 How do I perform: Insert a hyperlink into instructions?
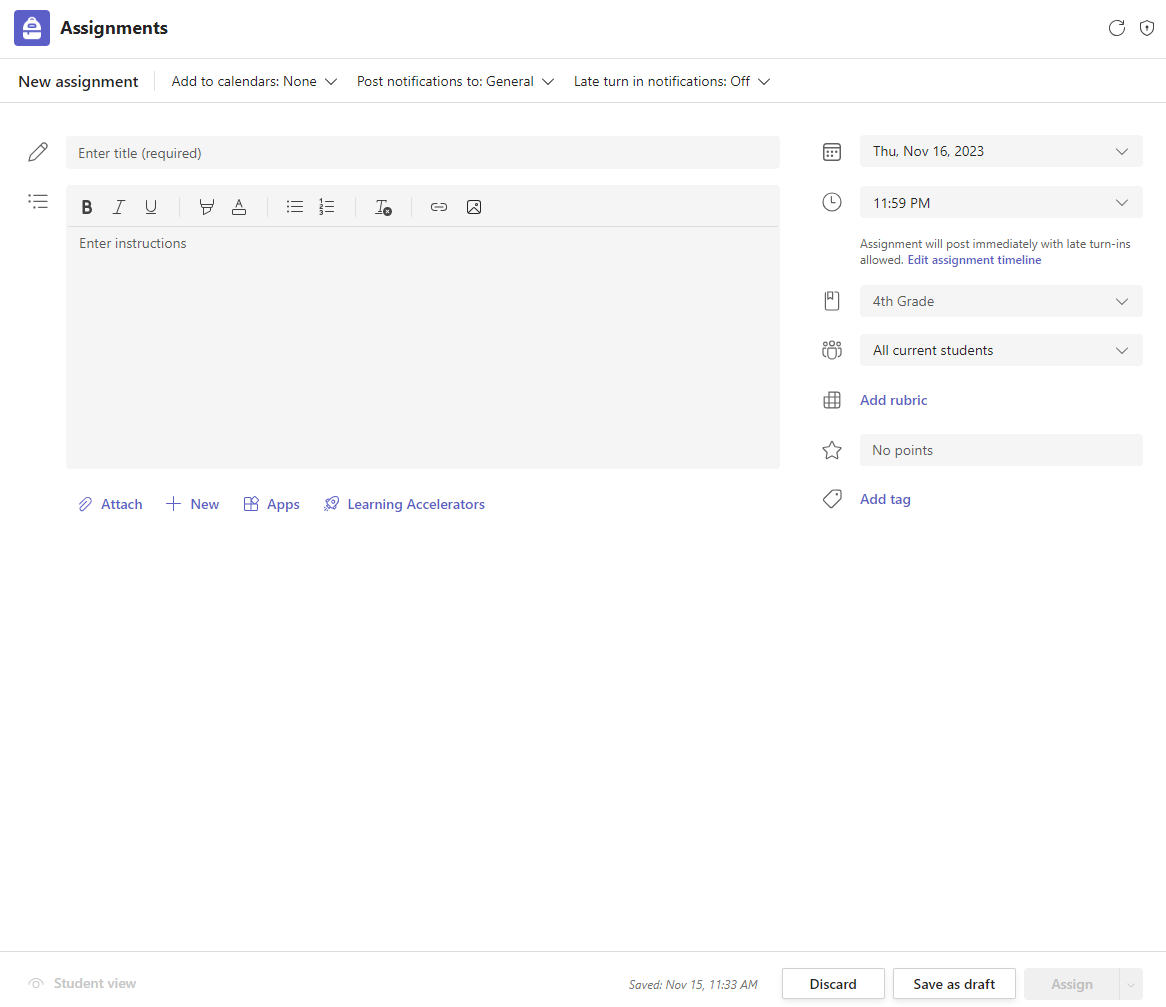pos(439,207)
